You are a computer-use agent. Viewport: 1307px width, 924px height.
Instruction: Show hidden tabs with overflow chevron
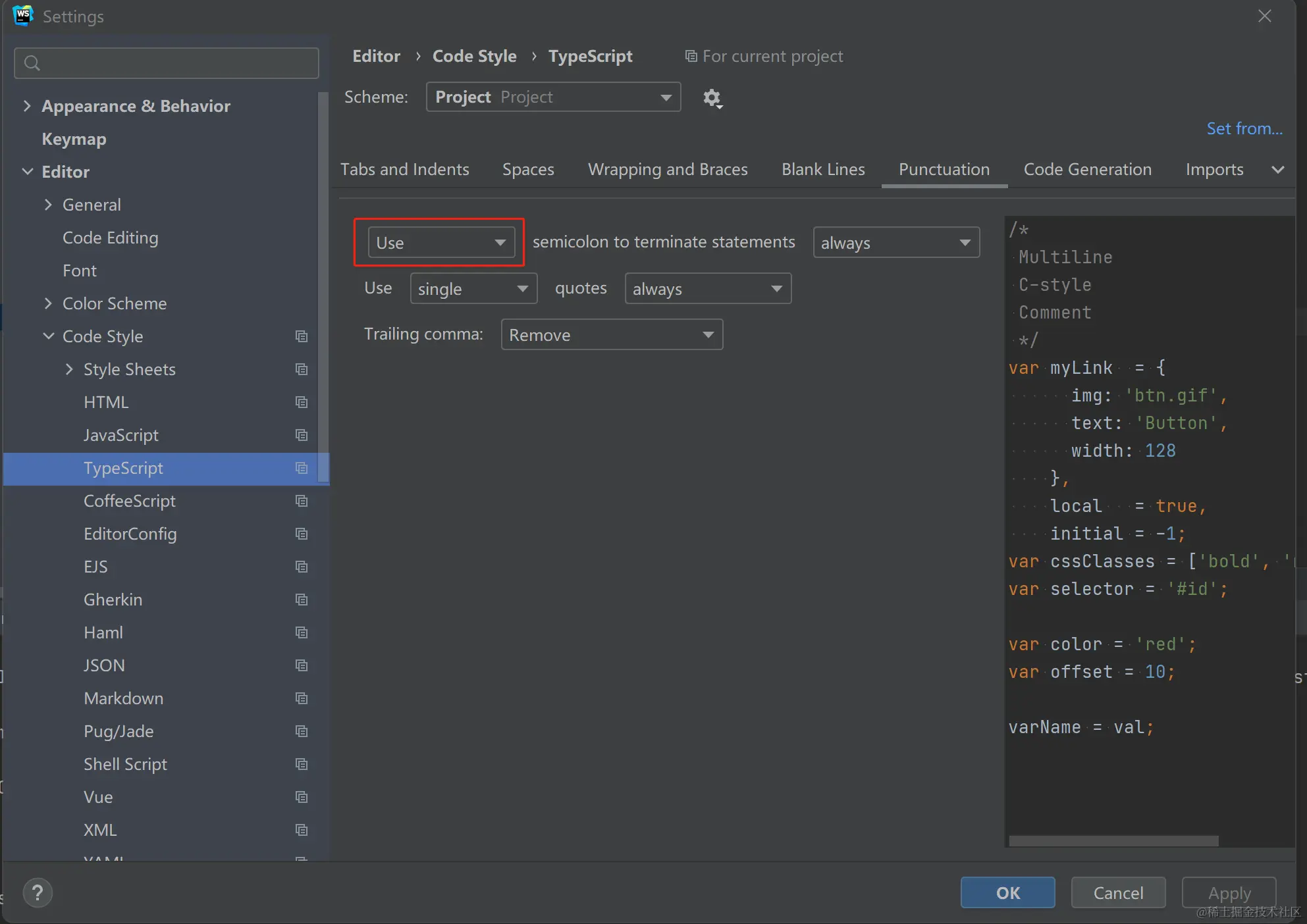1277,169
